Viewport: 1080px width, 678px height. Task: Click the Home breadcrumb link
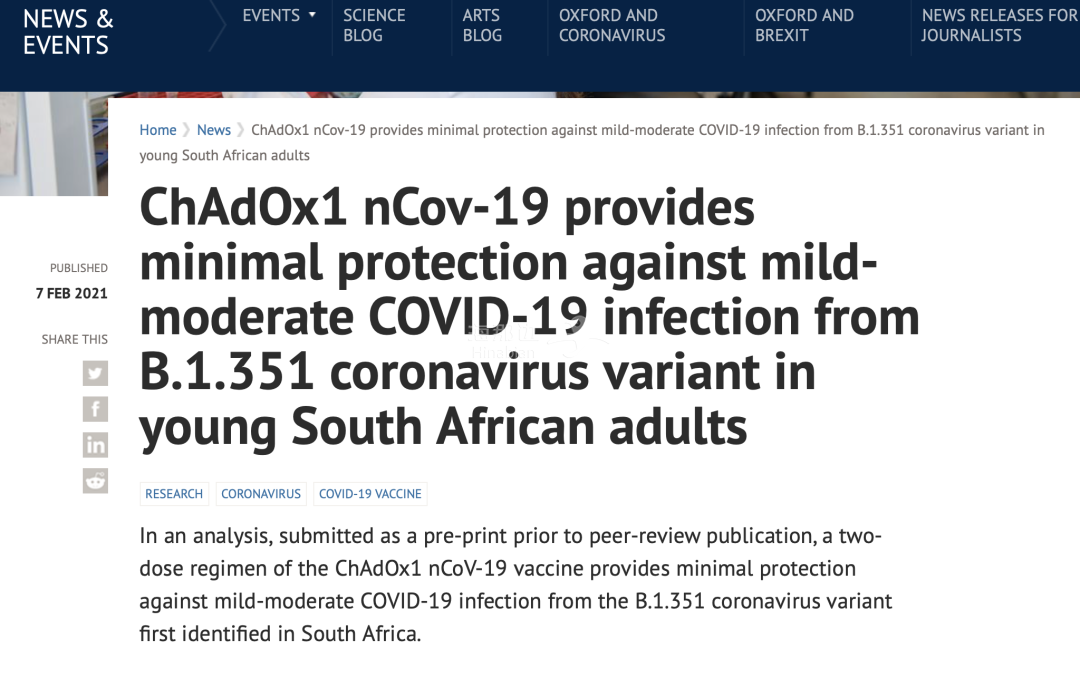click(158, 130)
